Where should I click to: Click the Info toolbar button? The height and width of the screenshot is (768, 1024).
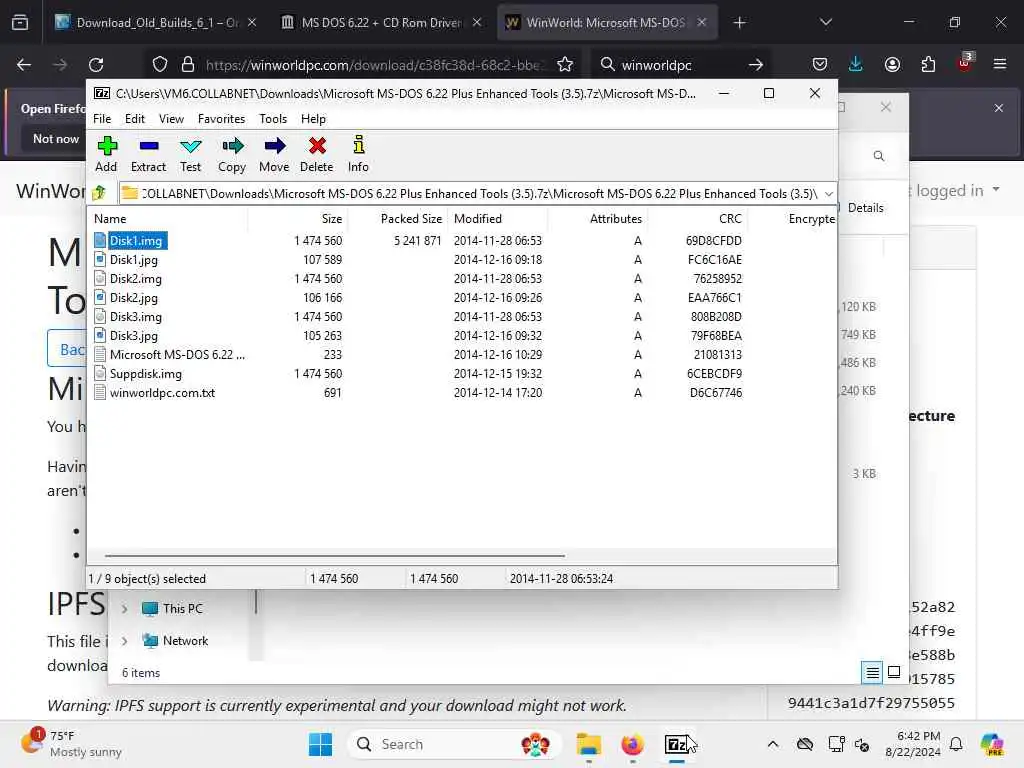tap(358, 155)
